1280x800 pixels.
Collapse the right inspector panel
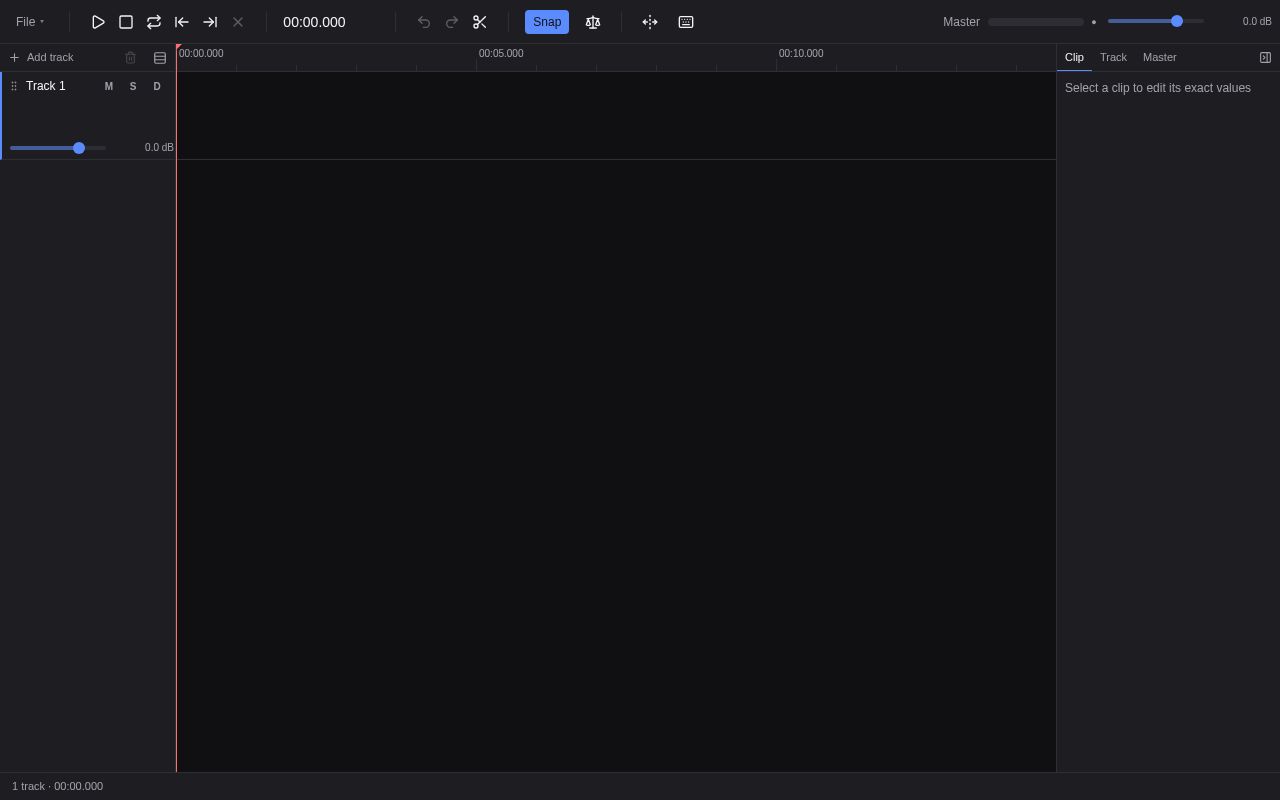pos(1265,58)
